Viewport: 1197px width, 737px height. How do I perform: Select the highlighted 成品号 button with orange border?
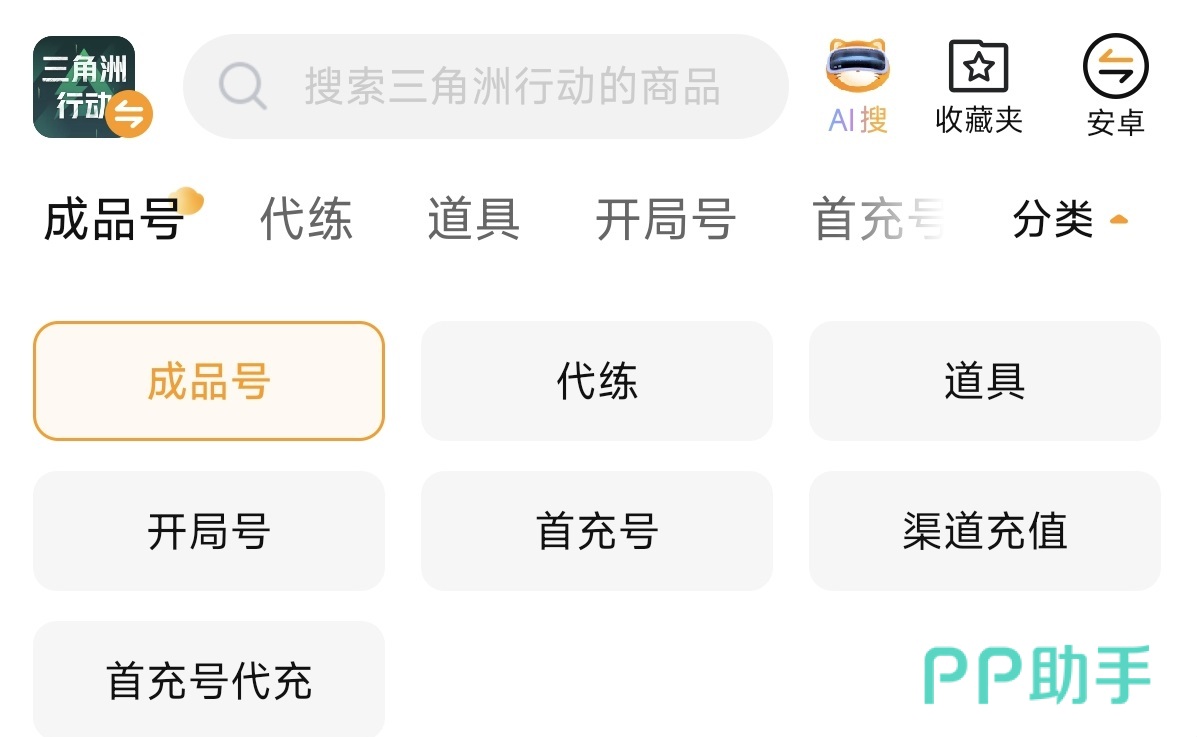click(208, 381)
